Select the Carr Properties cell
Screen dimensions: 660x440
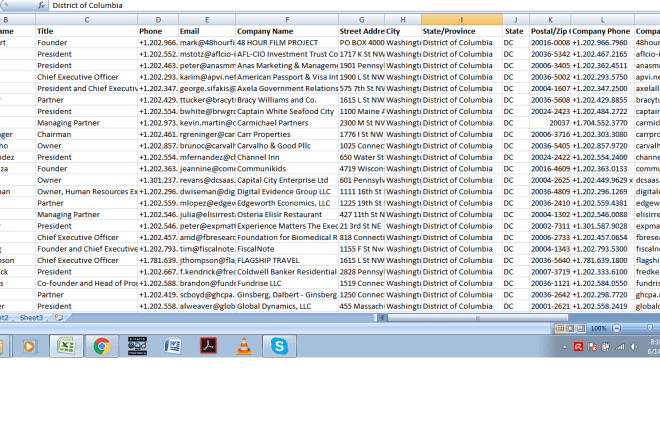tap(287, 134)
